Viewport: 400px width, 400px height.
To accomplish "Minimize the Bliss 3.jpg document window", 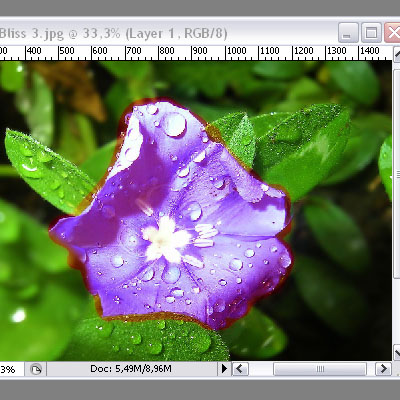I will coord(348,33).
